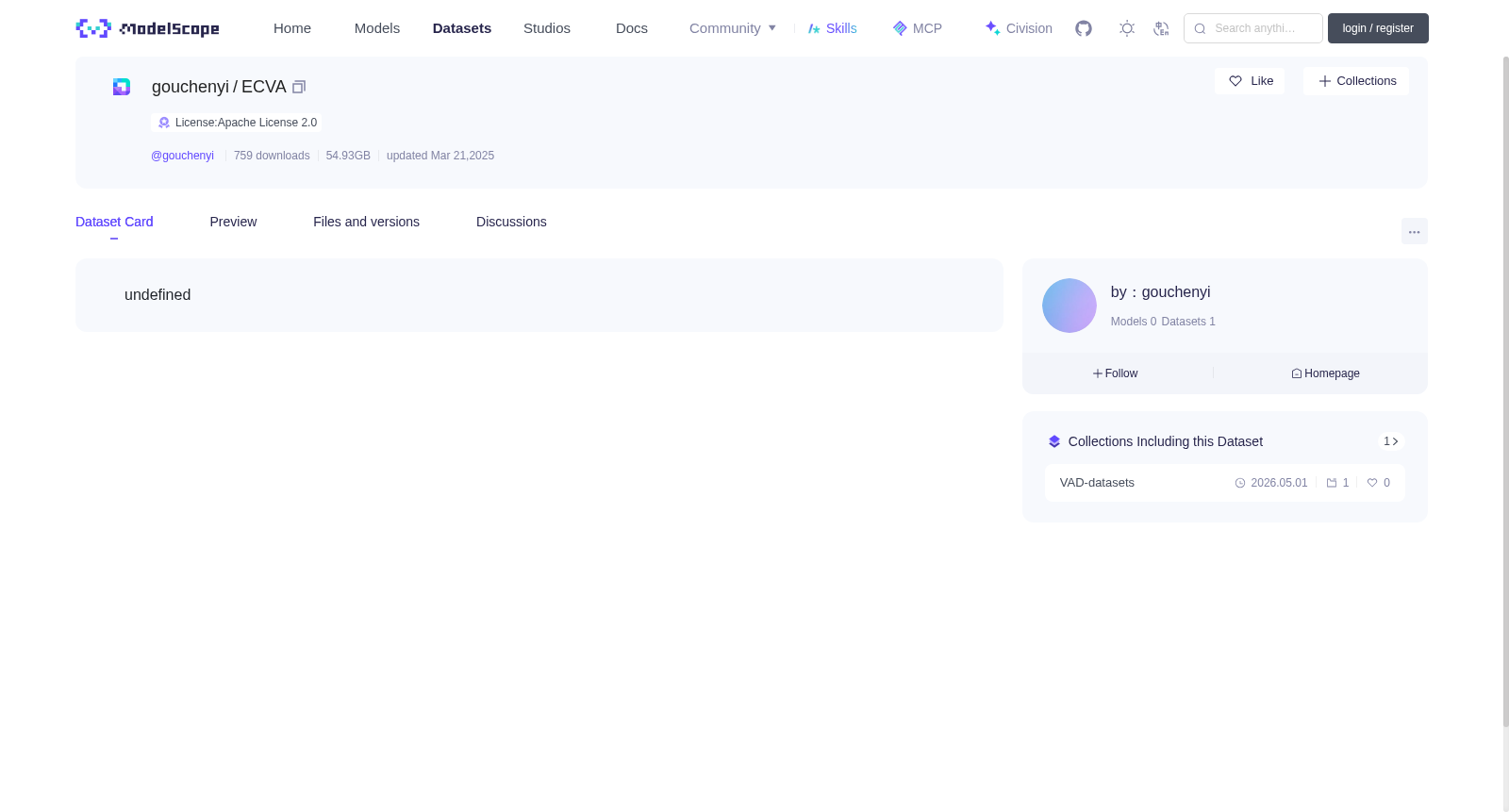
Task: Open the MCP link
Action: pyautogui.click(x=927, y=28)
